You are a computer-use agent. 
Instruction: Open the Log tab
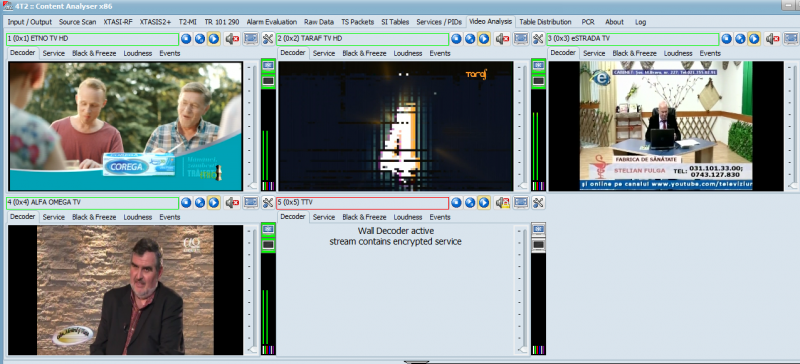coord(640,22)
